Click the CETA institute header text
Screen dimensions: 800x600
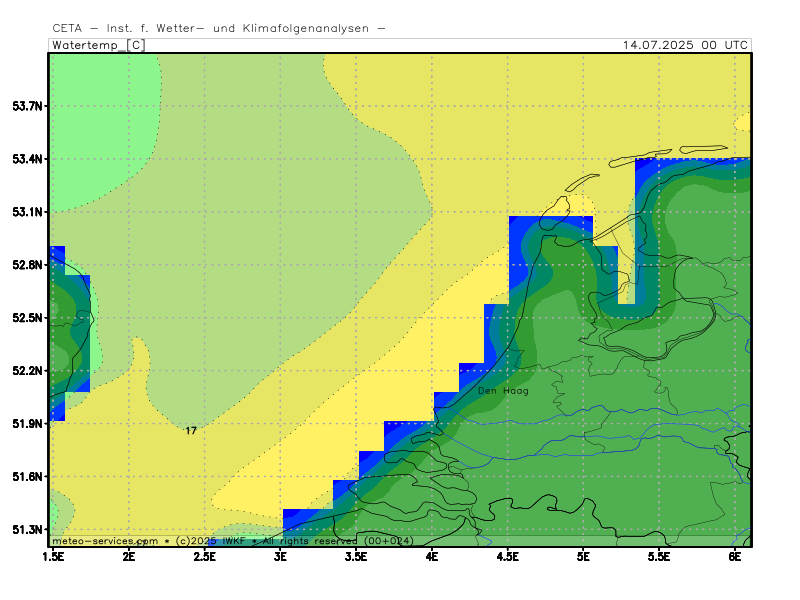click(219, 29)
